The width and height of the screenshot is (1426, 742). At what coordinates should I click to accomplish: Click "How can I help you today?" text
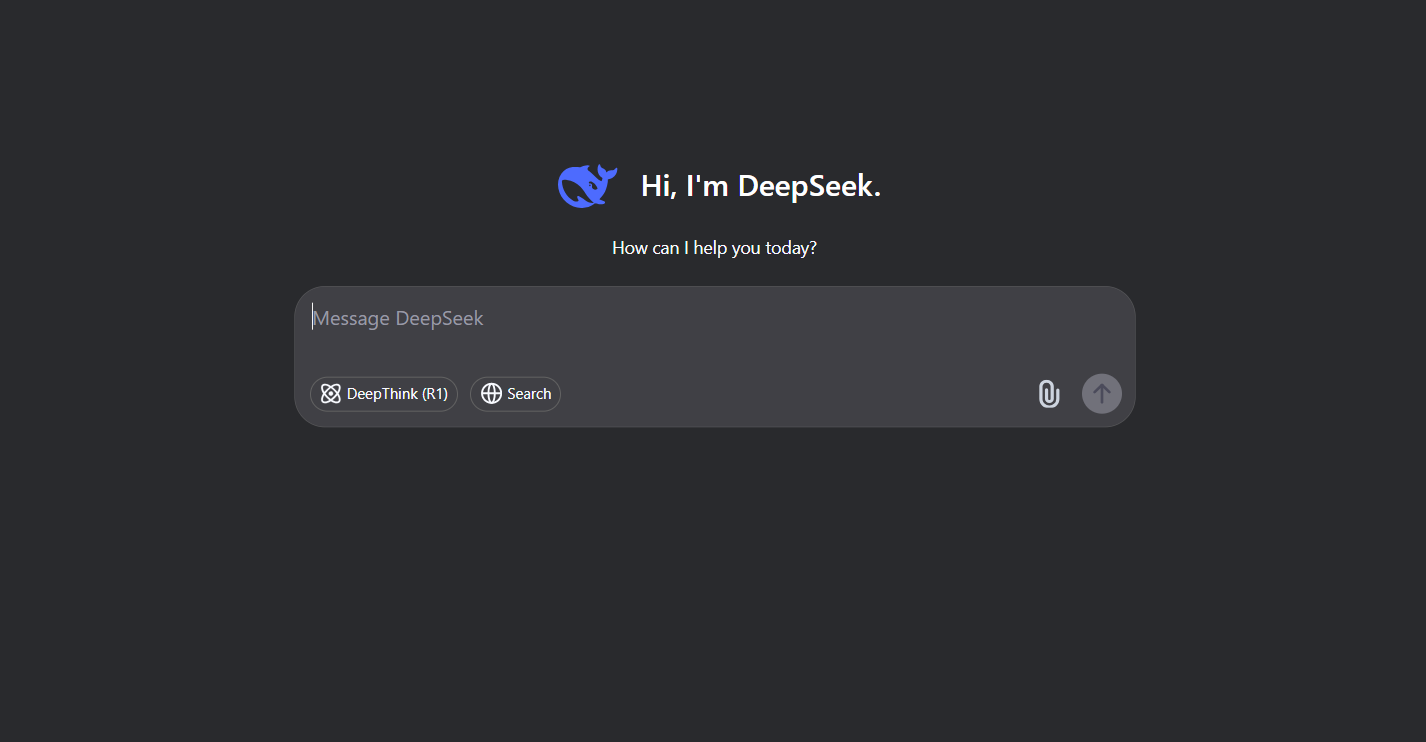(x=714, y=248)
